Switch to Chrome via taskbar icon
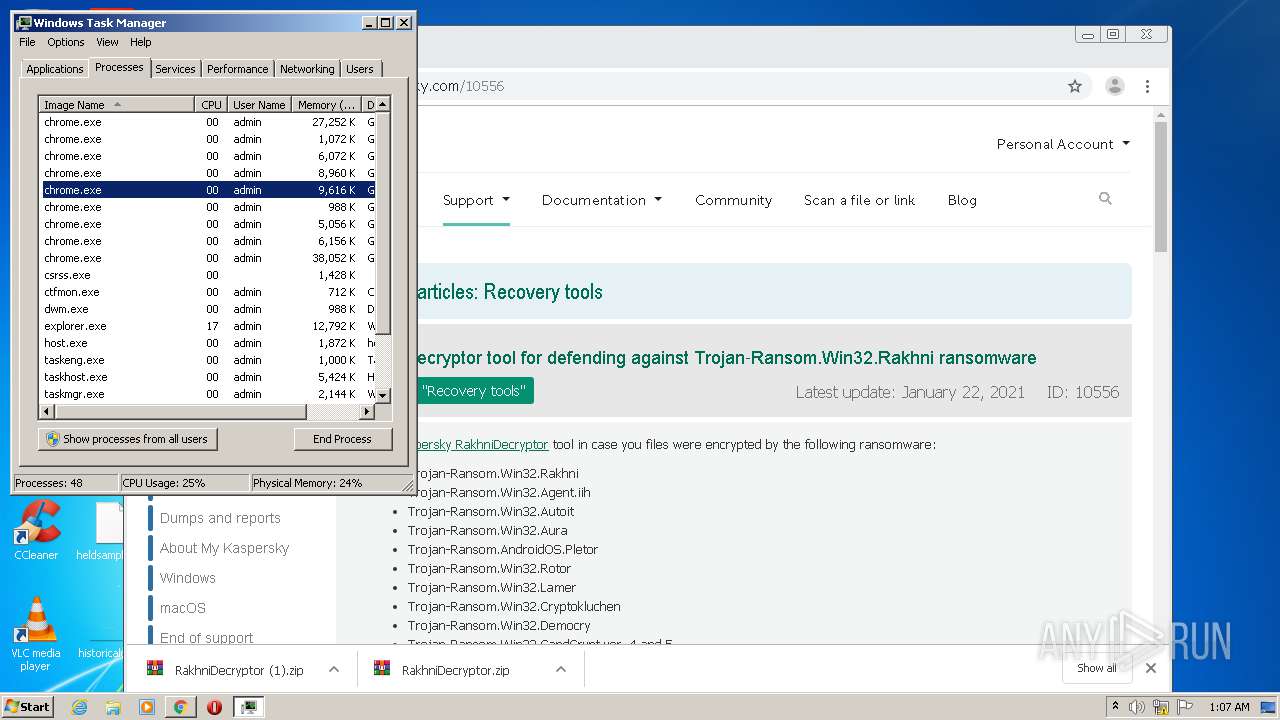 181,707
